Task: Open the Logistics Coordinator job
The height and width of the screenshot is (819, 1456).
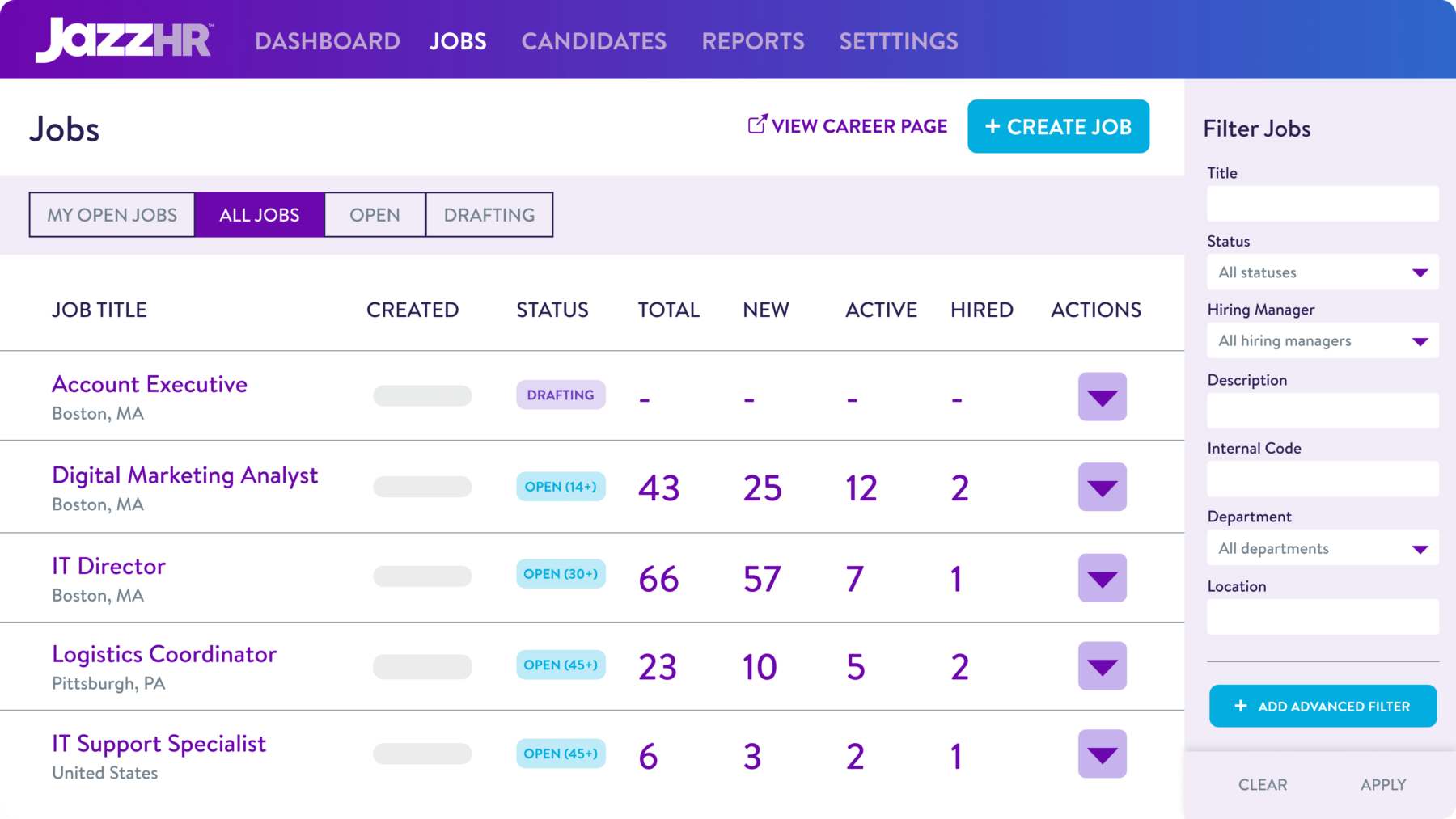Action: 164,654
